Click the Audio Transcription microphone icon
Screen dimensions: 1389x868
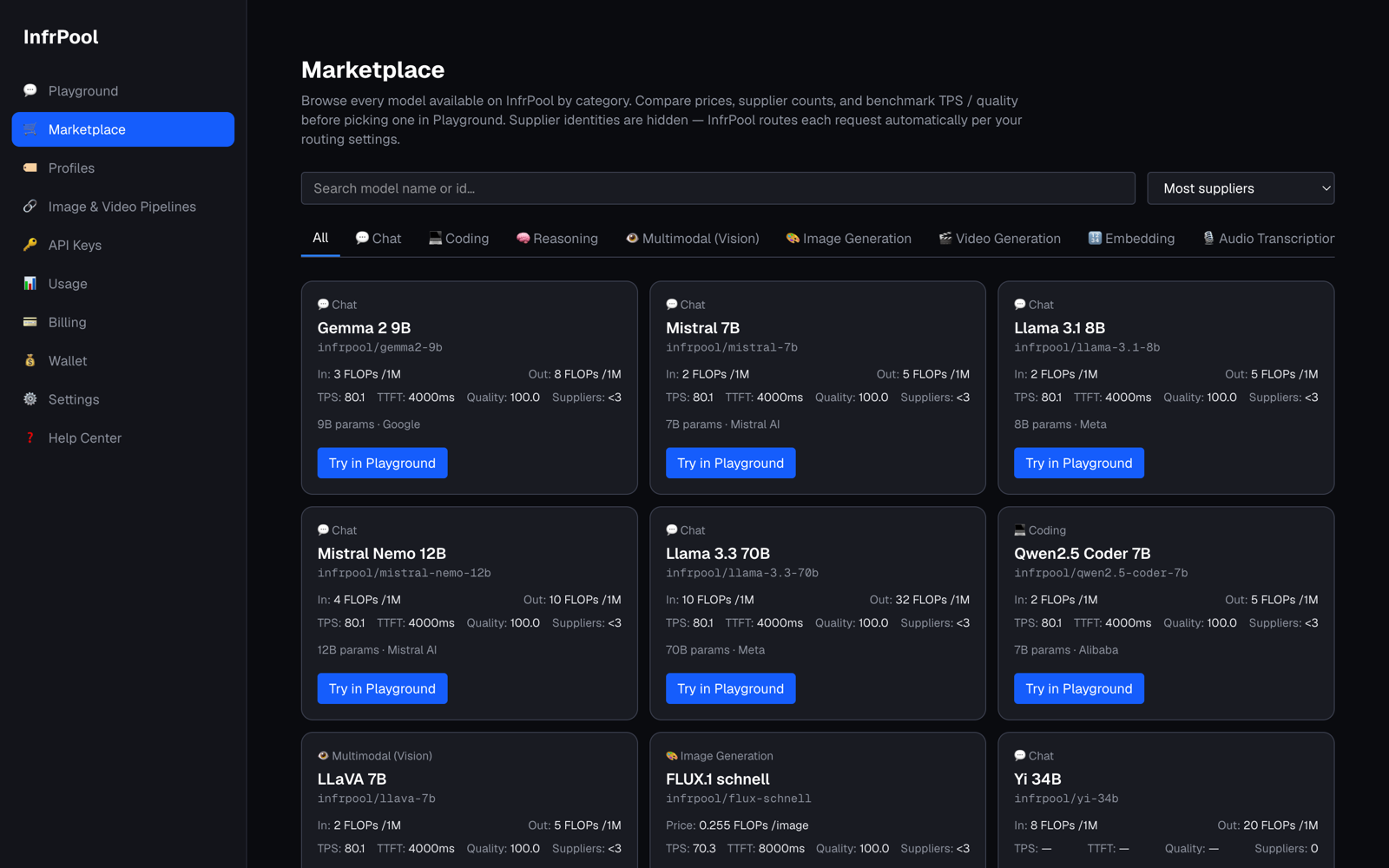(1208, 238)
